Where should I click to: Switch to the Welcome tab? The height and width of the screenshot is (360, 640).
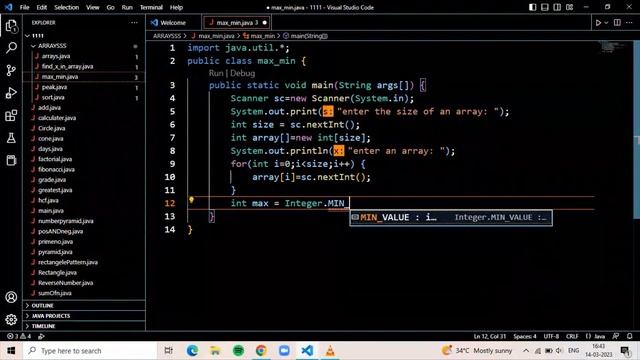click(173, 23)
